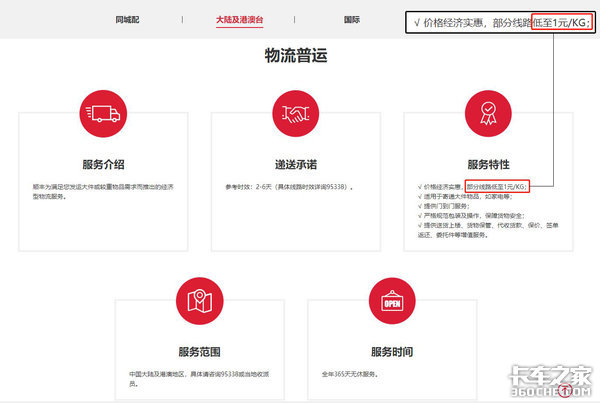Click the back-to-top arrow icon
Viewport: 600px width, 403px height.
point(565,390)
